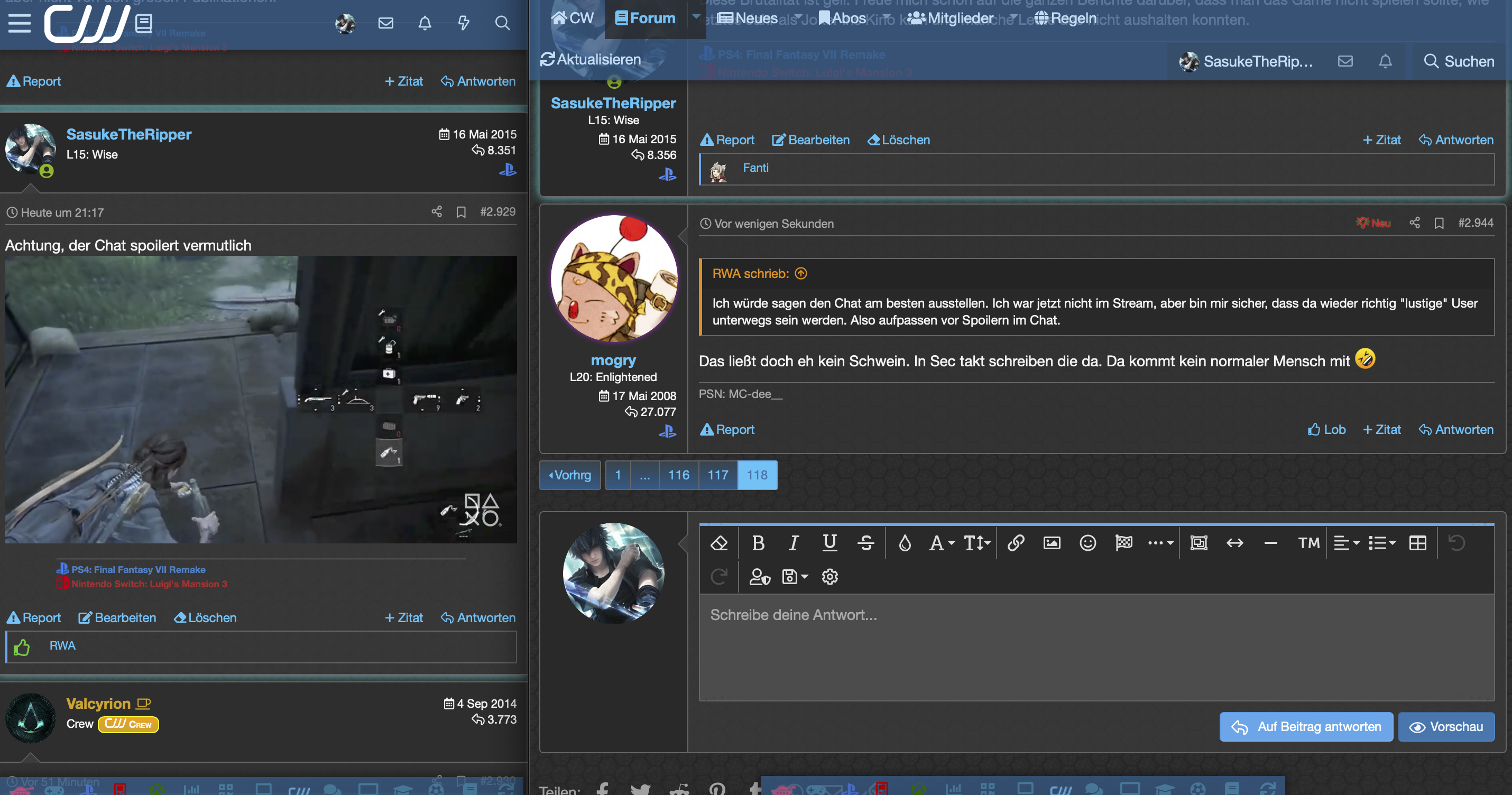The image size is (1512, 795).
Task: Share post #2.944
Action: tap(1415, 223)
